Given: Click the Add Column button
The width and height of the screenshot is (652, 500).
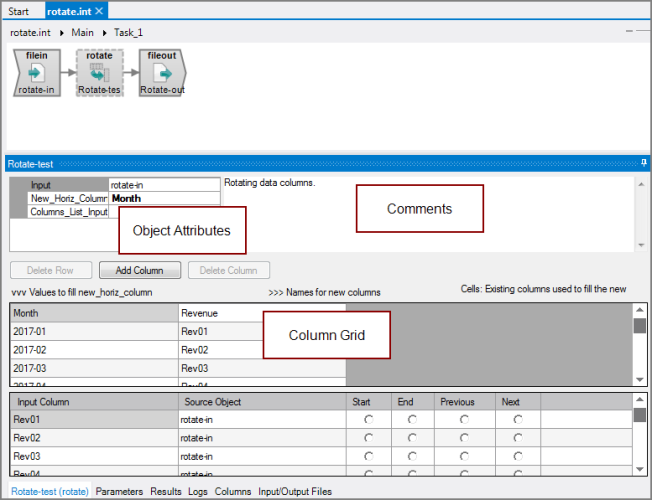Looking at the screenshot, I should point(140,270).
